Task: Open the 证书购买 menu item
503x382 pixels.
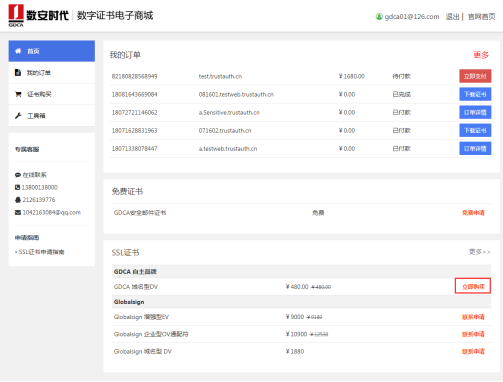Action: (x=52, y=94)
